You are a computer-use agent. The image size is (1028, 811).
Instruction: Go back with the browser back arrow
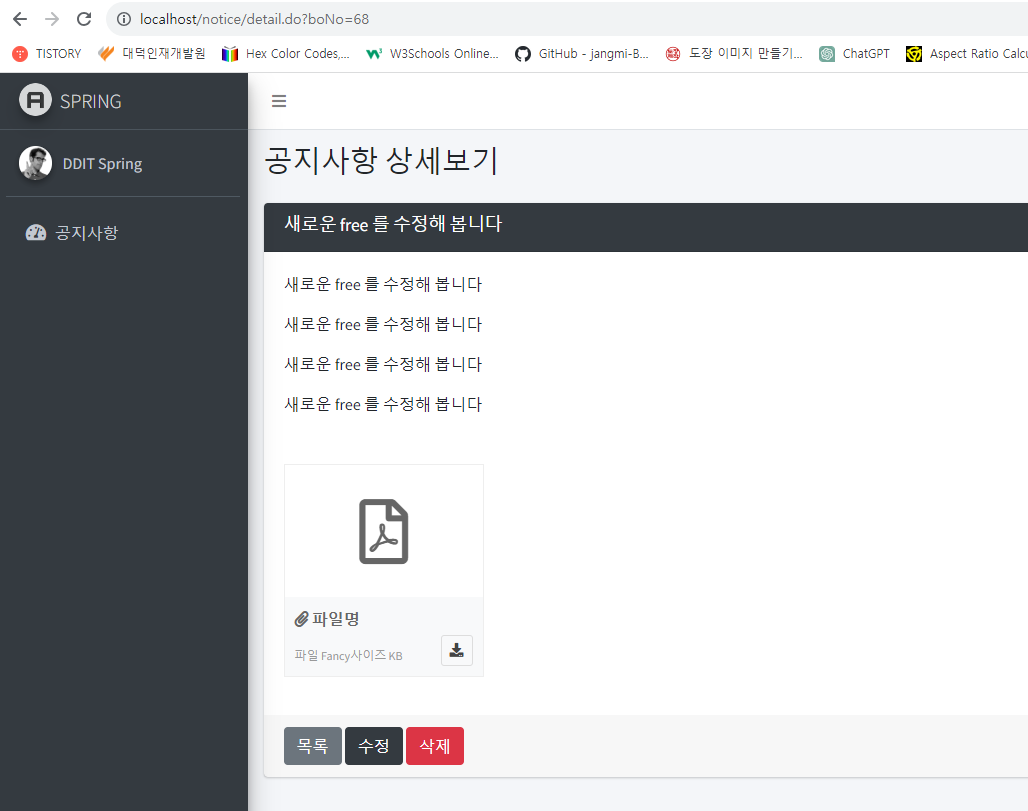coord(20,19)
